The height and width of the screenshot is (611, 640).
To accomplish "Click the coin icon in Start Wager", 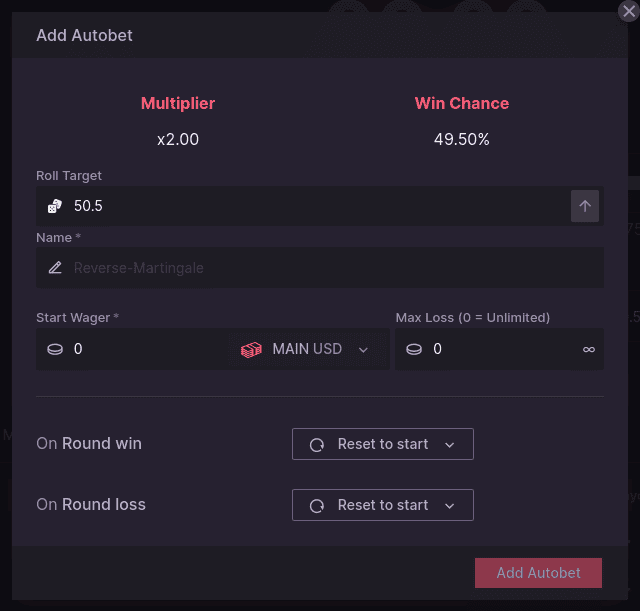I will pos(55,349).
